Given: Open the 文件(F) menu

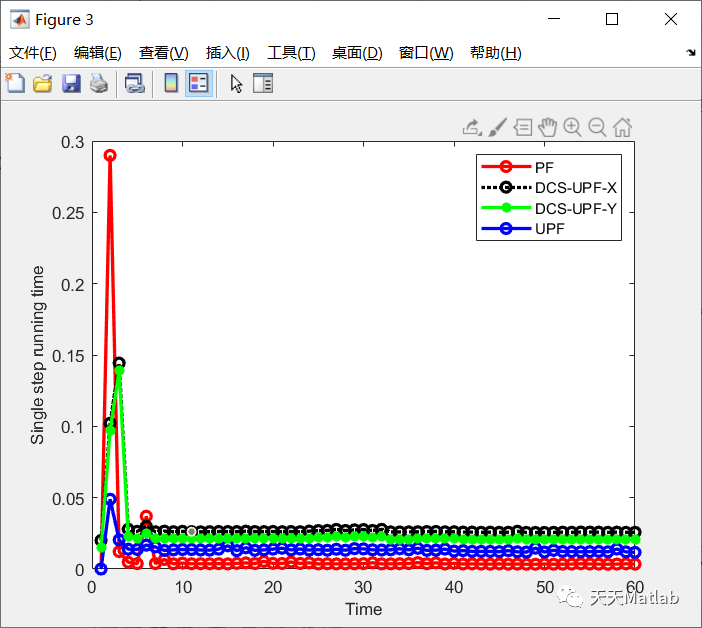Looking at the screenshot, I should 33,53.
